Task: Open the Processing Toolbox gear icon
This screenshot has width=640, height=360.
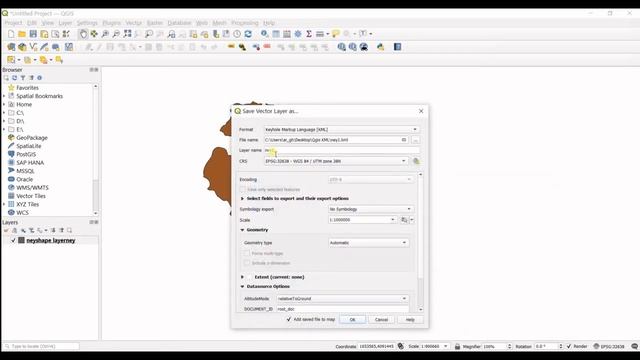Action: (298, 34)
